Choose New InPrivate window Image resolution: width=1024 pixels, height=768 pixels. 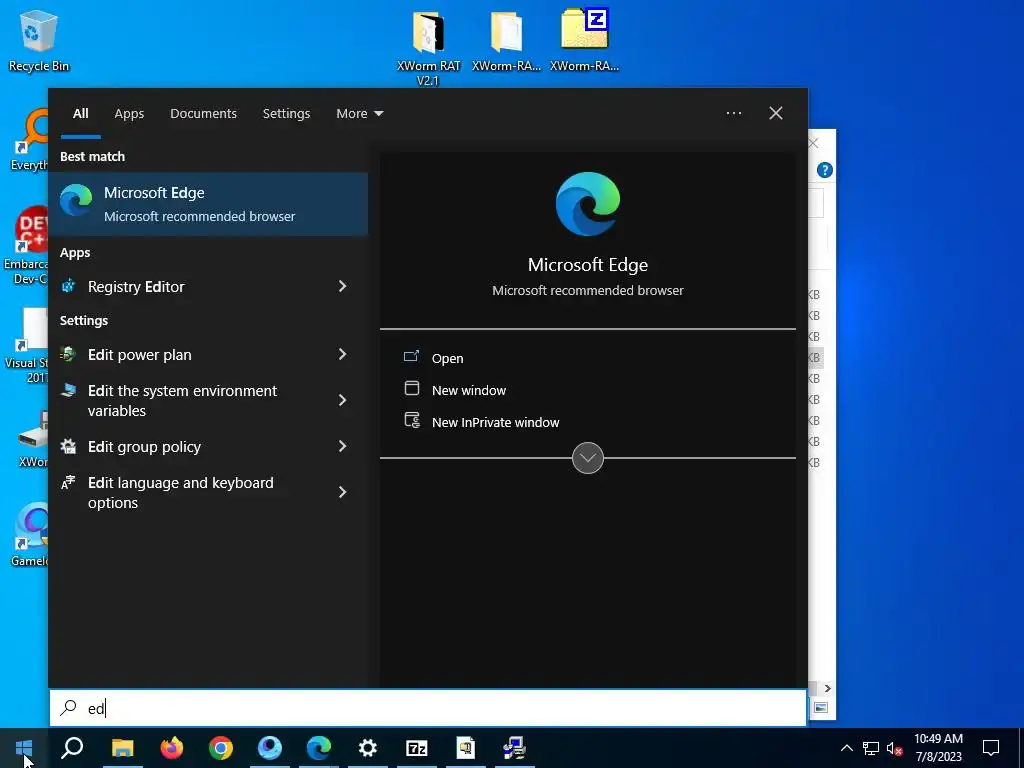pos(496,423)
